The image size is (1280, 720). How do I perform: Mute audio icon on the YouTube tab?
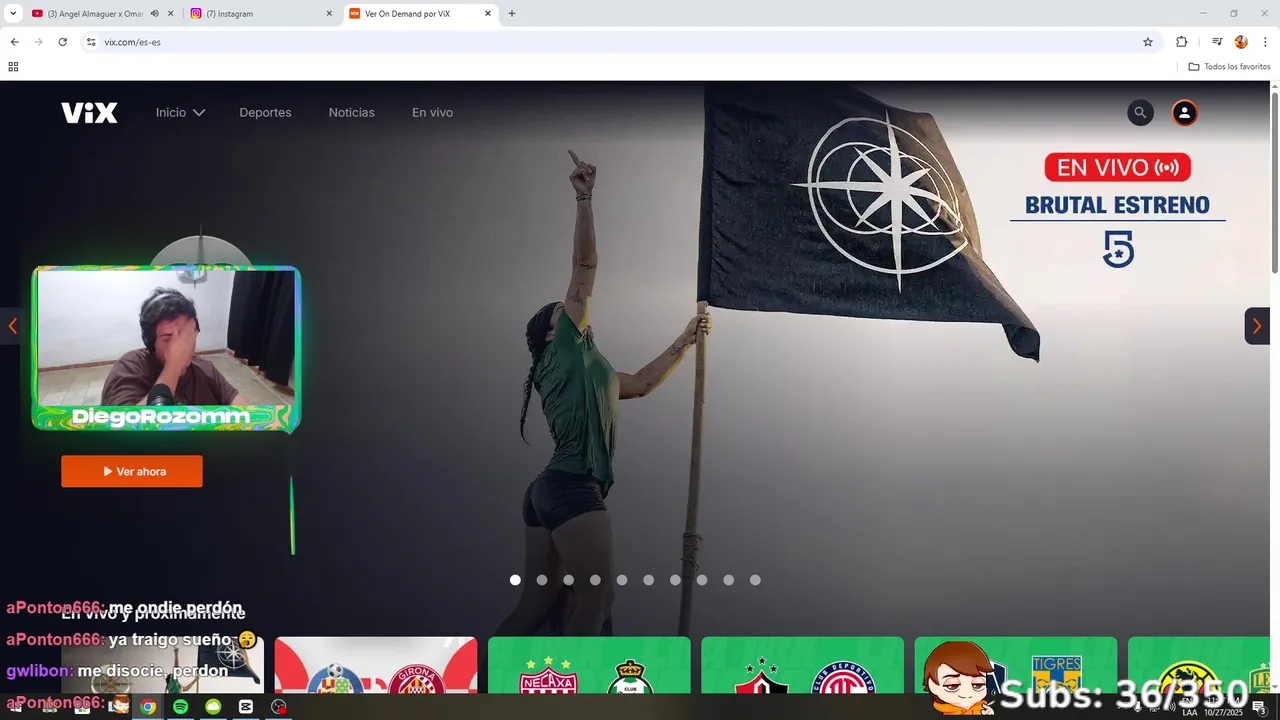click(x=155, y=14)
